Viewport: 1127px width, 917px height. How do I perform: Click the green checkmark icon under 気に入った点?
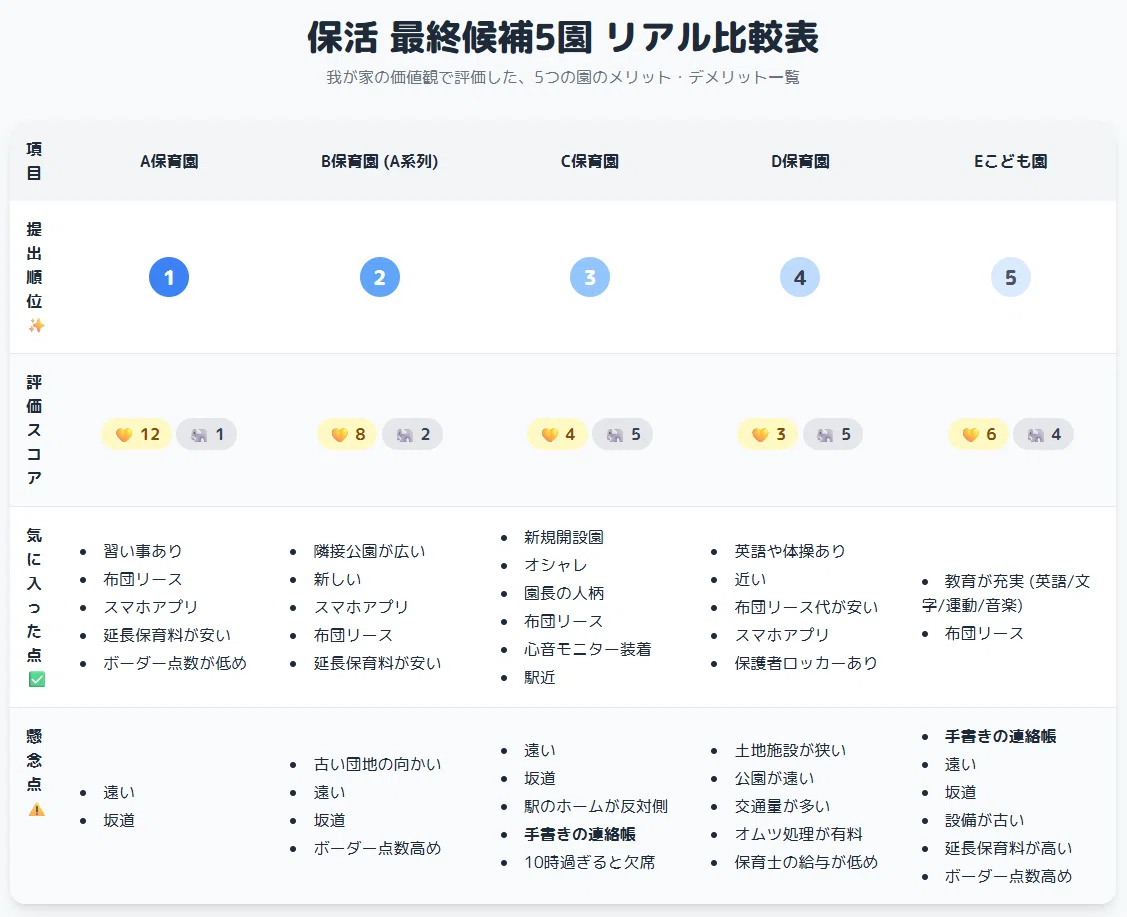tap(36, 679)
